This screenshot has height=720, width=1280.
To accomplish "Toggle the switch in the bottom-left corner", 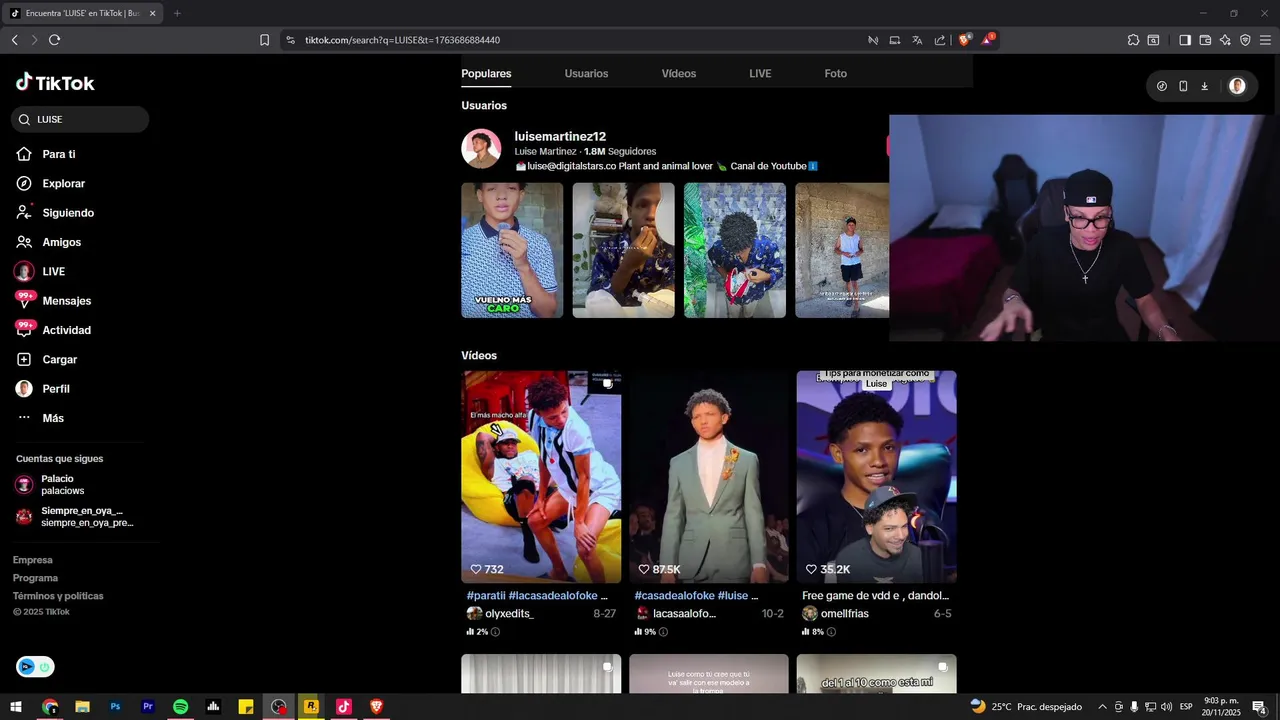I will tap(35, 667).
